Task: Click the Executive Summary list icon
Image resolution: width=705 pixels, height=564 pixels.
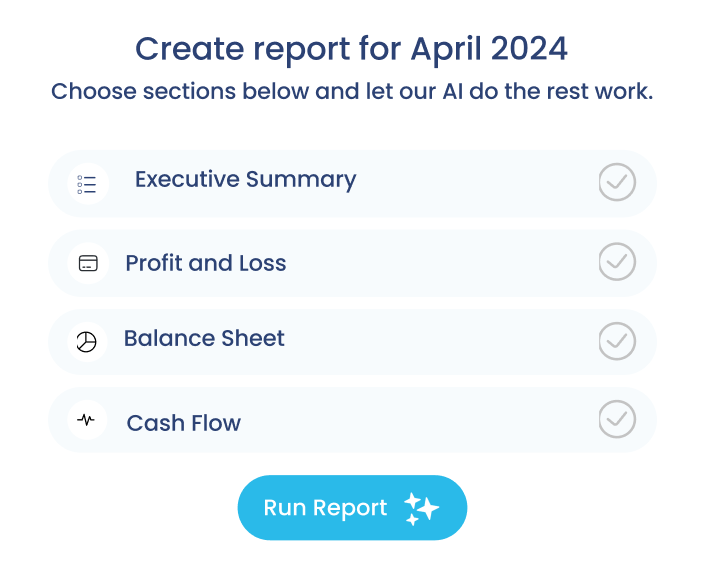Action: tap(87, 184)
